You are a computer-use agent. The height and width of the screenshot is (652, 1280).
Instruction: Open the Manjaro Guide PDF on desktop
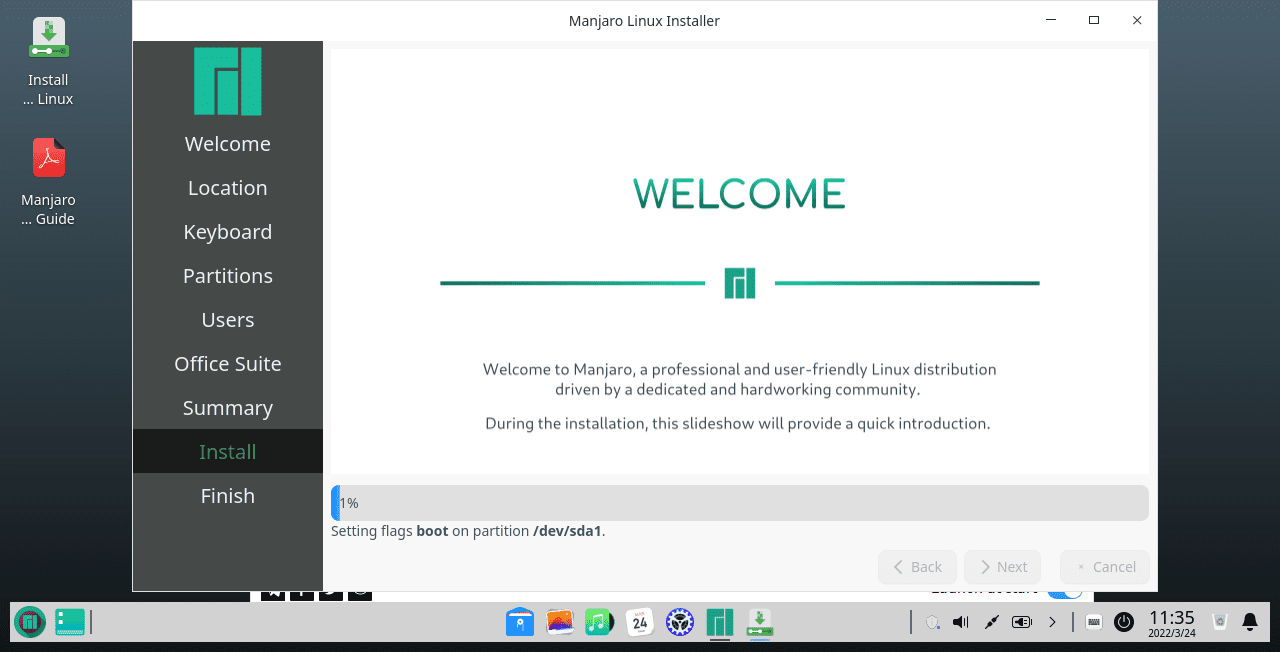[48, 157]
